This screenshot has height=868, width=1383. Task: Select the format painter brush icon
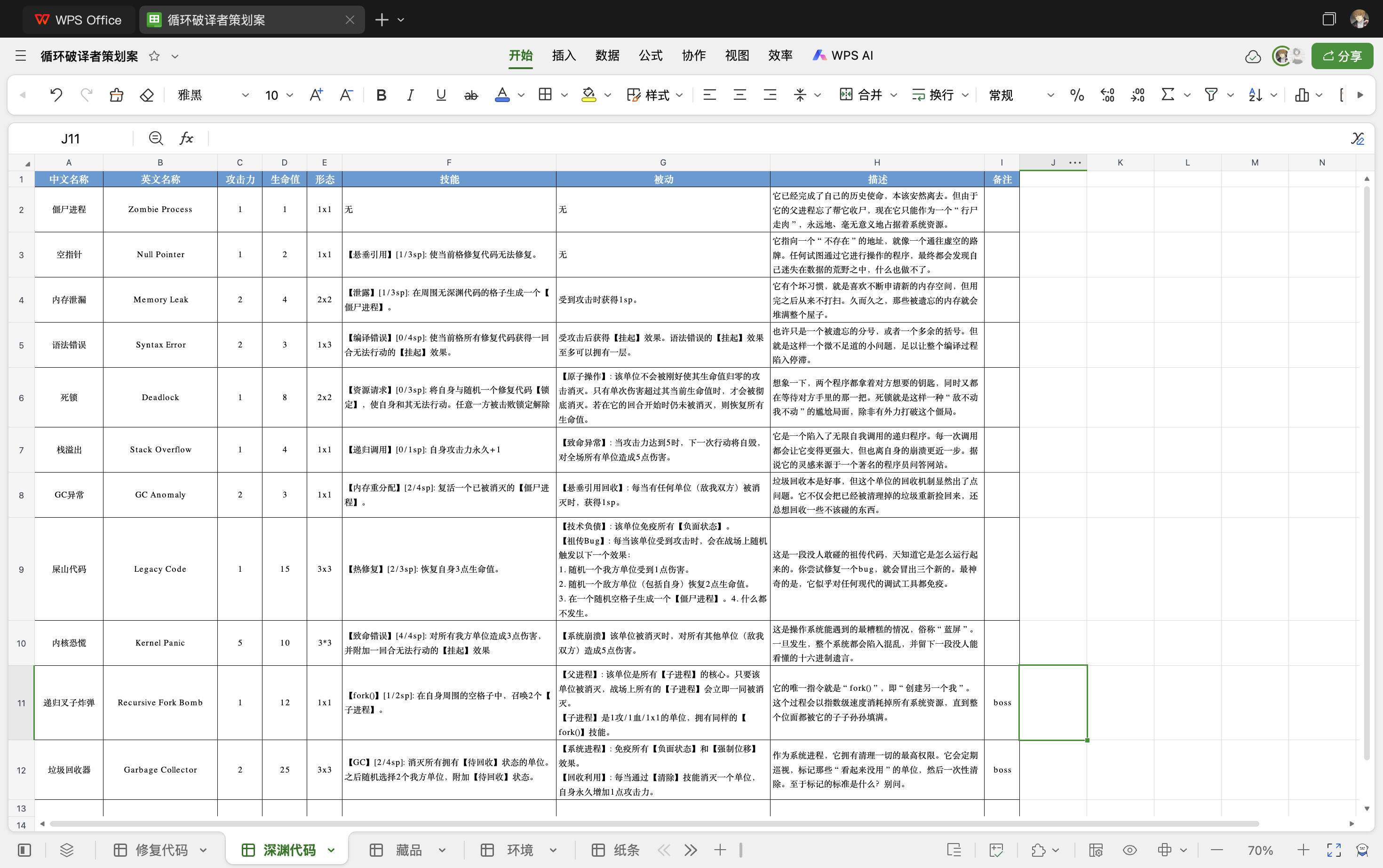coord(117,95)
